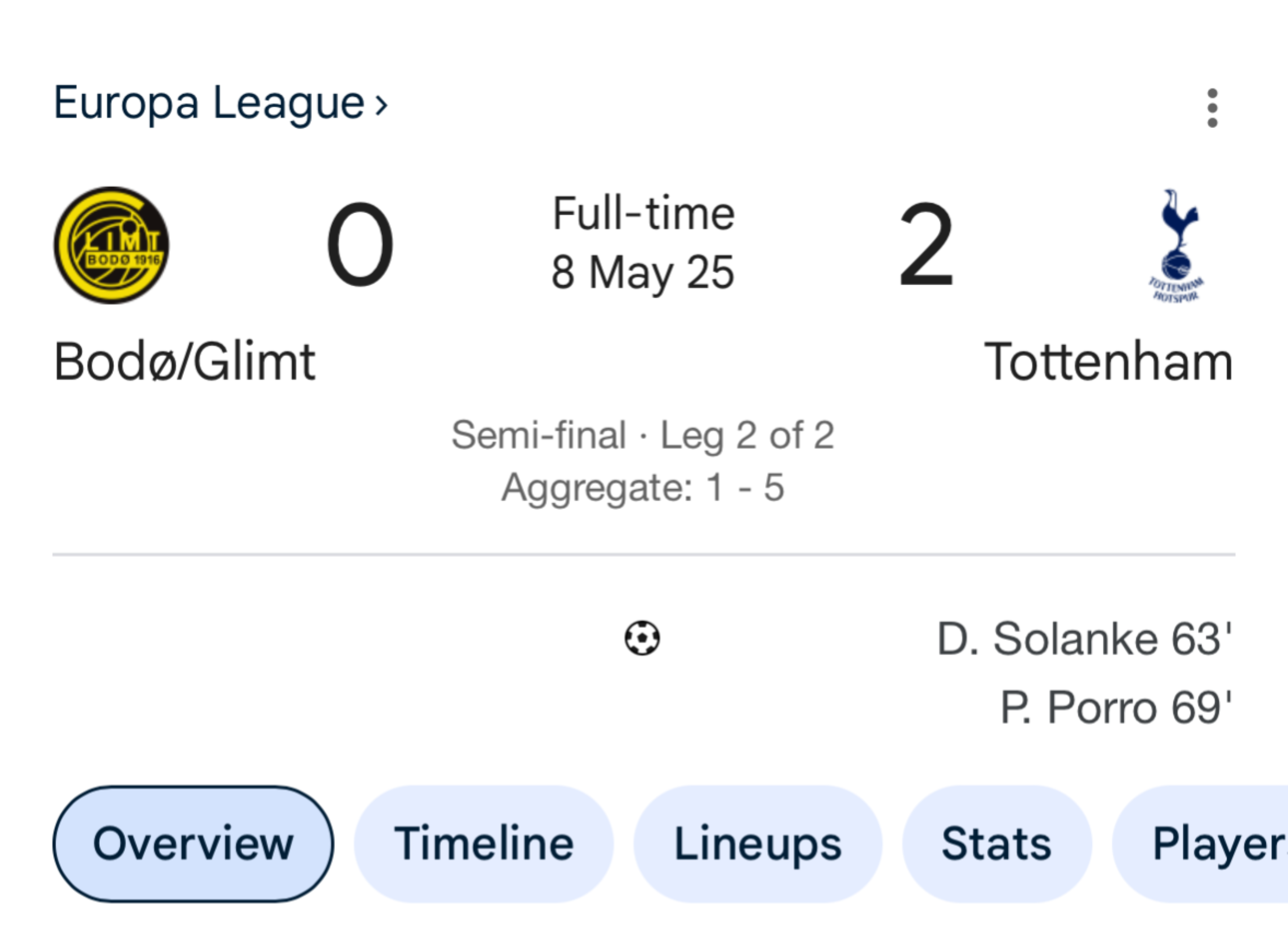The image size is (1288, 933).
Task: Click the Aggregate 1 - 5 text
Action: (x=642, y=487)
